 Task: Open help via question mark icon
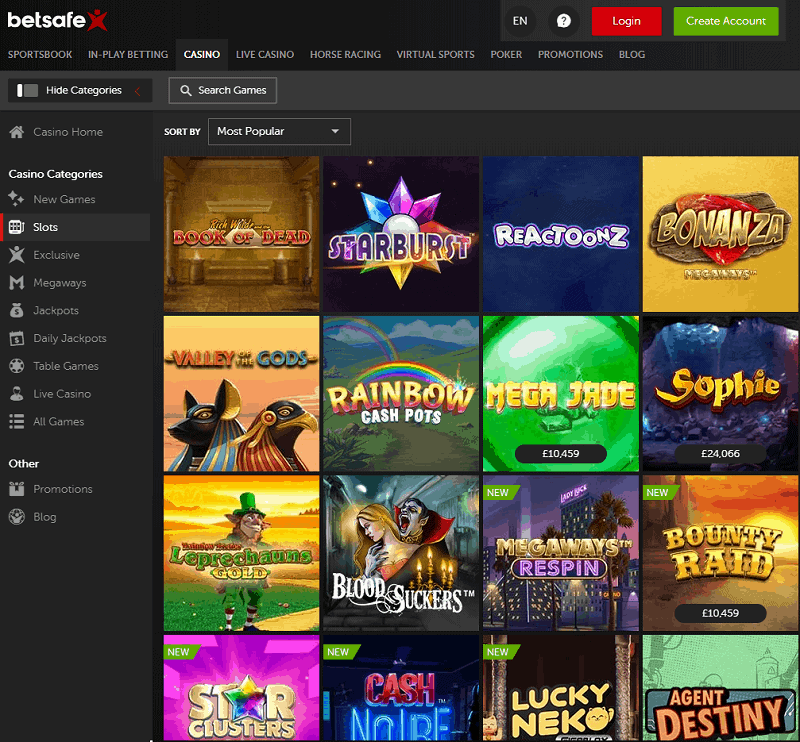coord(564,21)
